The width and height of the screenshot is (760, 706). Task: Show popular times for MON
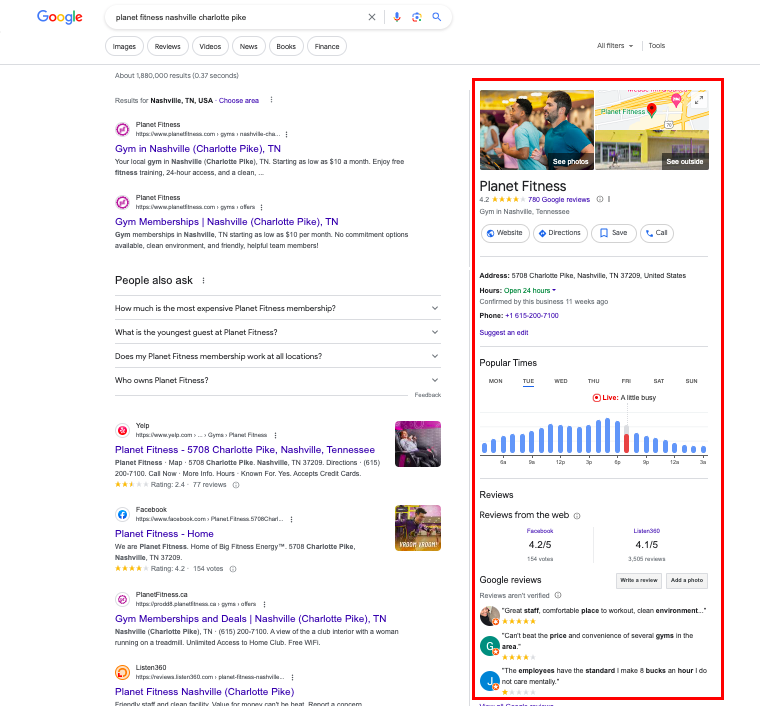[x=495, y=381]
